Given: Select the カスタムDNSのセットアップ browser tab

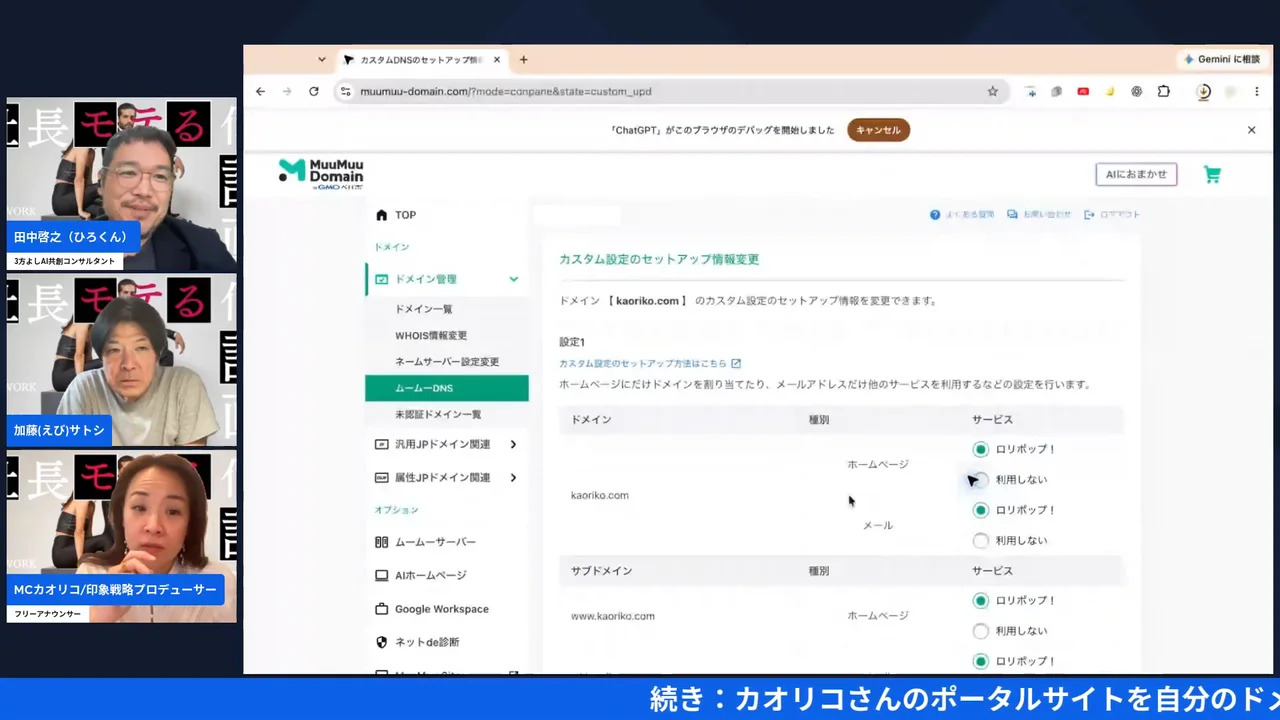Looking at the screenshot, I should 420,60.
